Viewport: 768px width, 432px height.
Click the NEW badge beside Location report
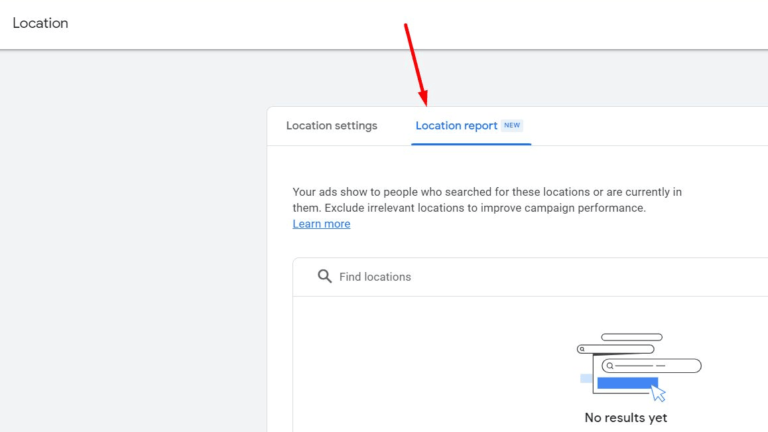click(512, 125)
